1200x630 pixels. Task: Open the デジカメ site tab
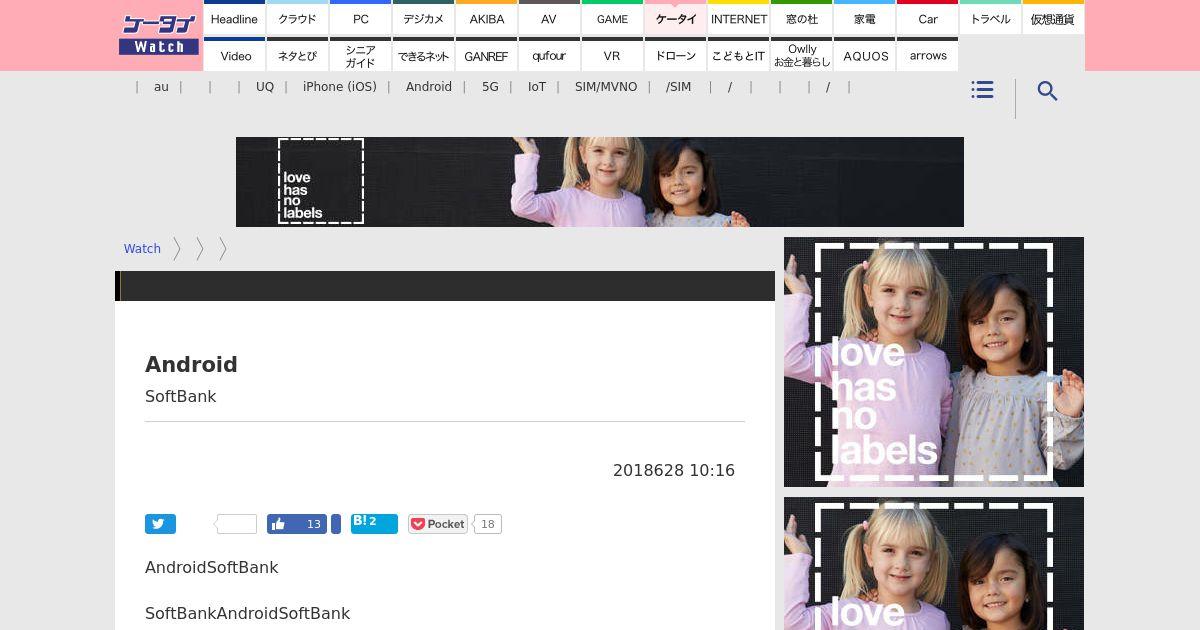(x=423, y=18)
